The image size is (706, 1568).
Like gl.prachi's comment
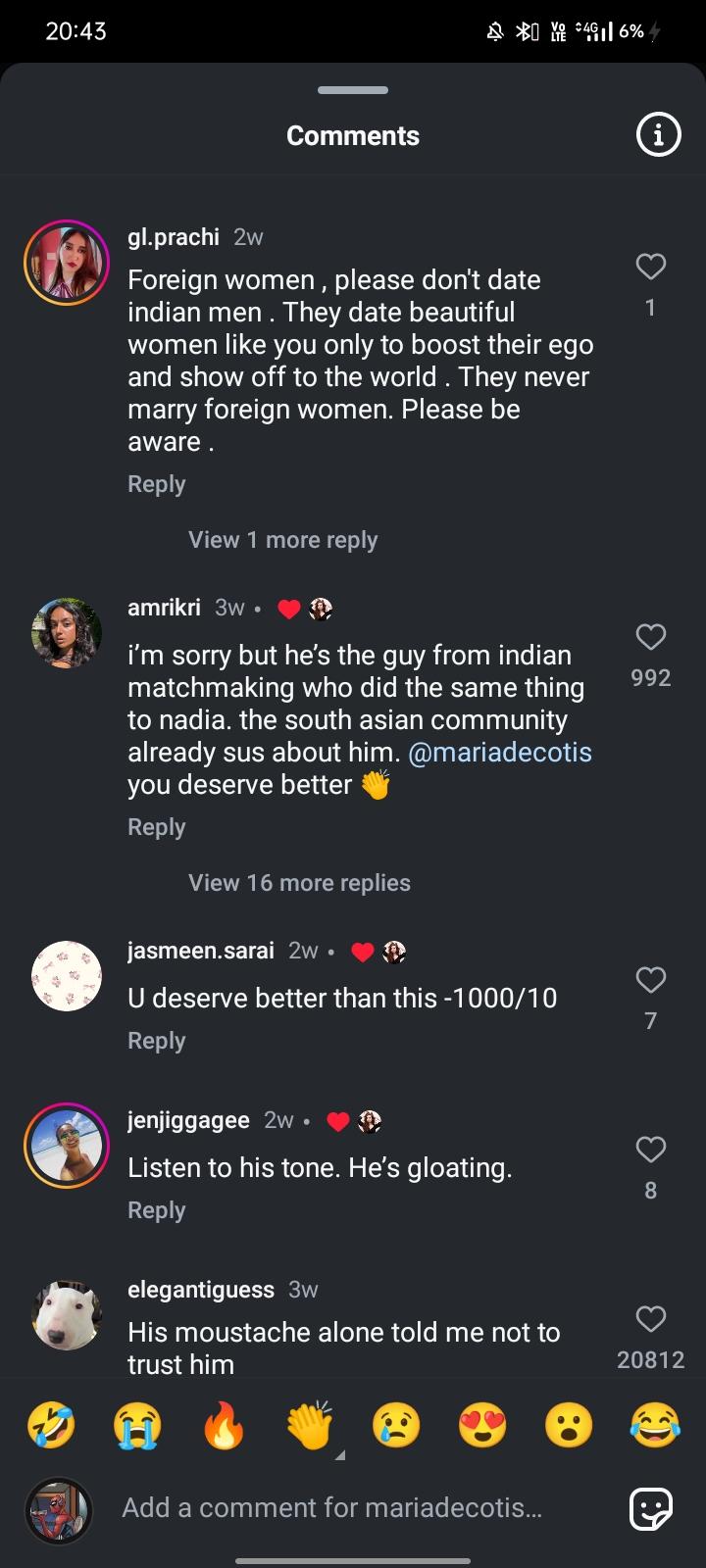(650, 267)
